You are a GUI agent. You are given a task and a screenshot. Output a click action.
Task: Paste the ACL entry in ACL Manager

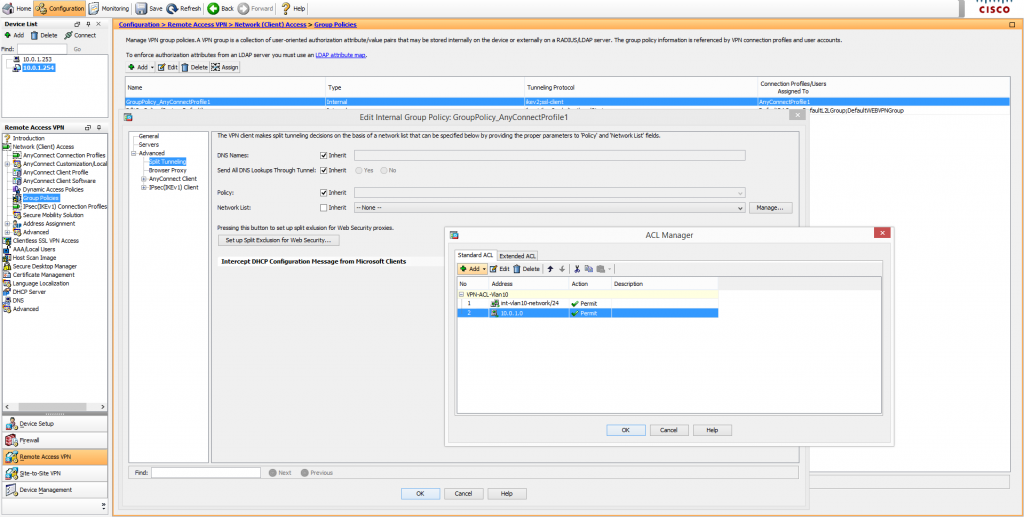[600, 269]
